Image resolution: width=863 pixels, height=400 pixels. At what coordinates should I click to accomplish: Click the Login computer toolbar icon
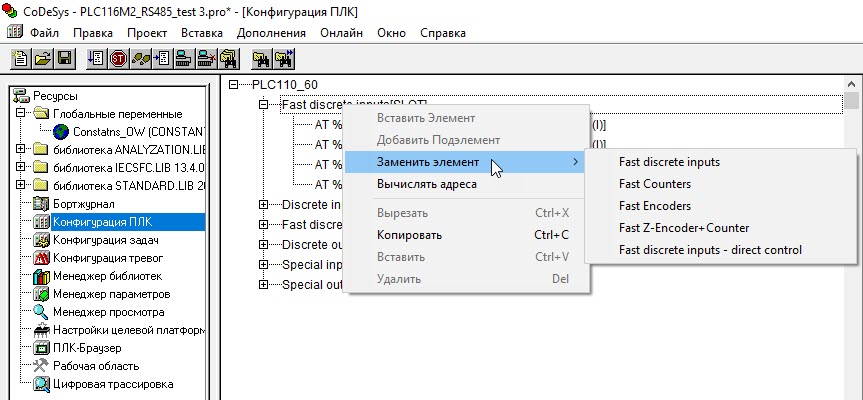185,59
